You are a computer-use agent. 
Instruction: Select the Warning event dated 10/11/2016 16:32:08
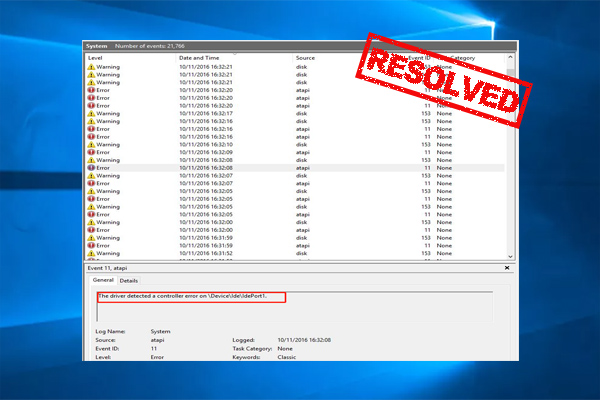click(295, 160)
